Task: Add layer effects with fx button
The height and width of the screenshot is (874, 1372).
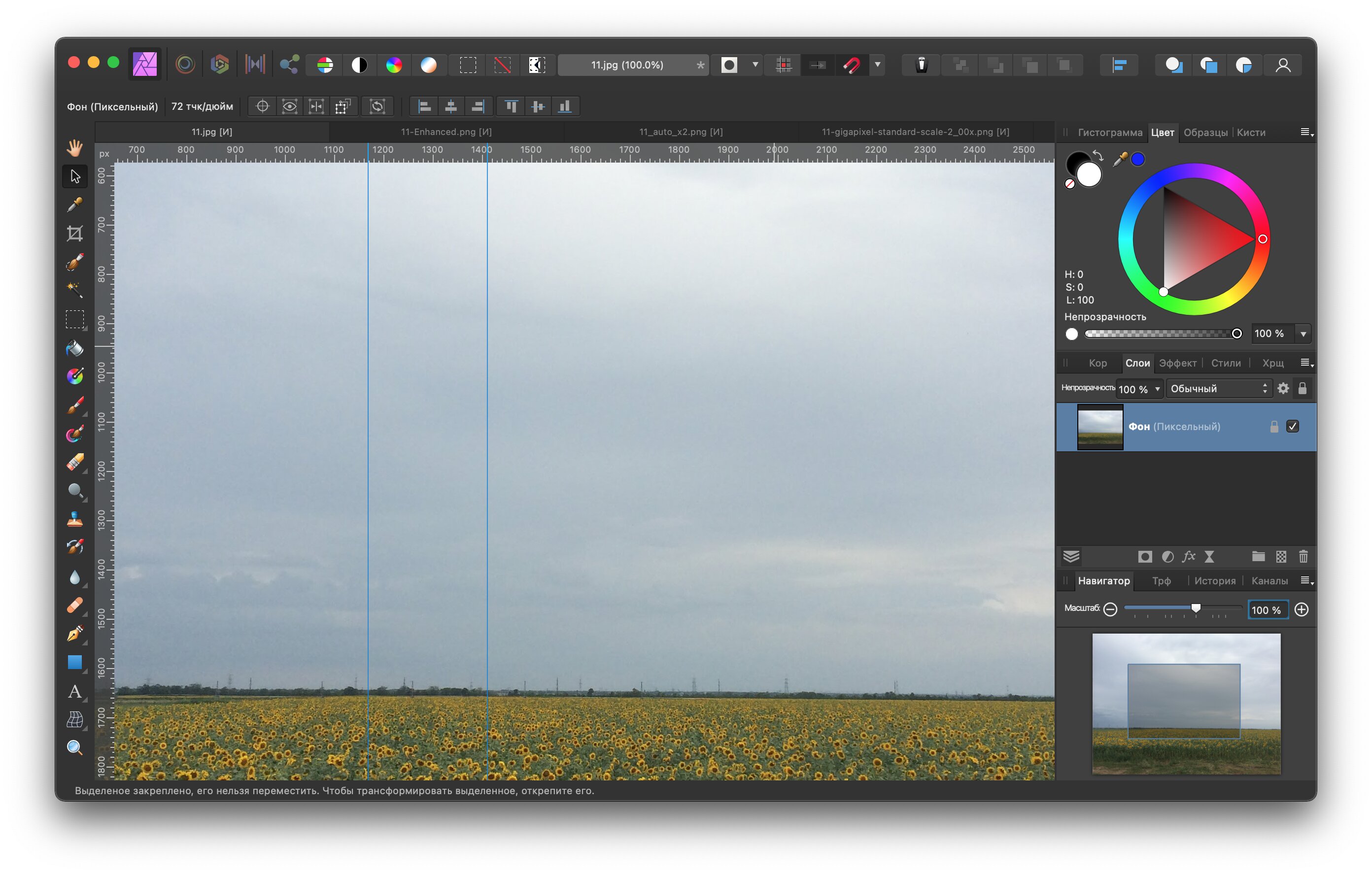Action: [1188, 556]
